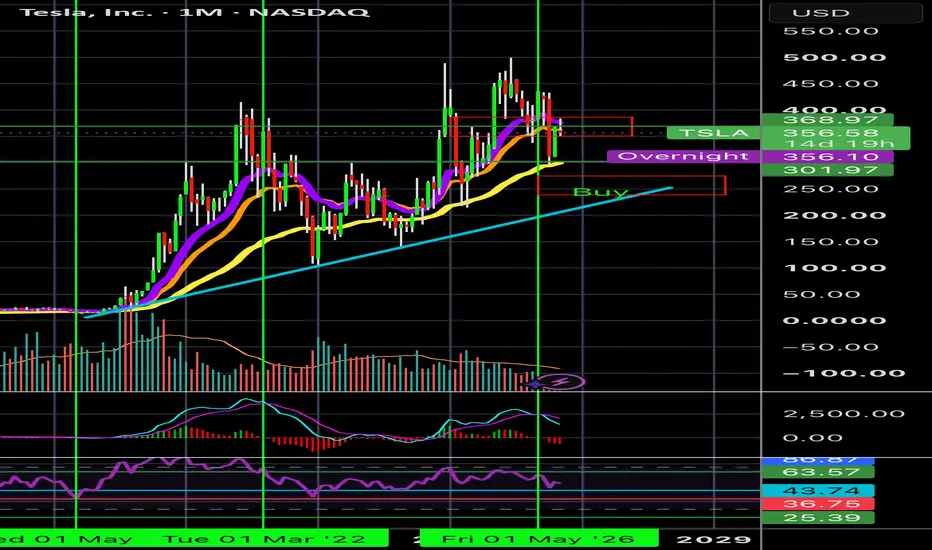Click the 368.97 price tag
Screen dimensions: 932x550
[827, 120]
